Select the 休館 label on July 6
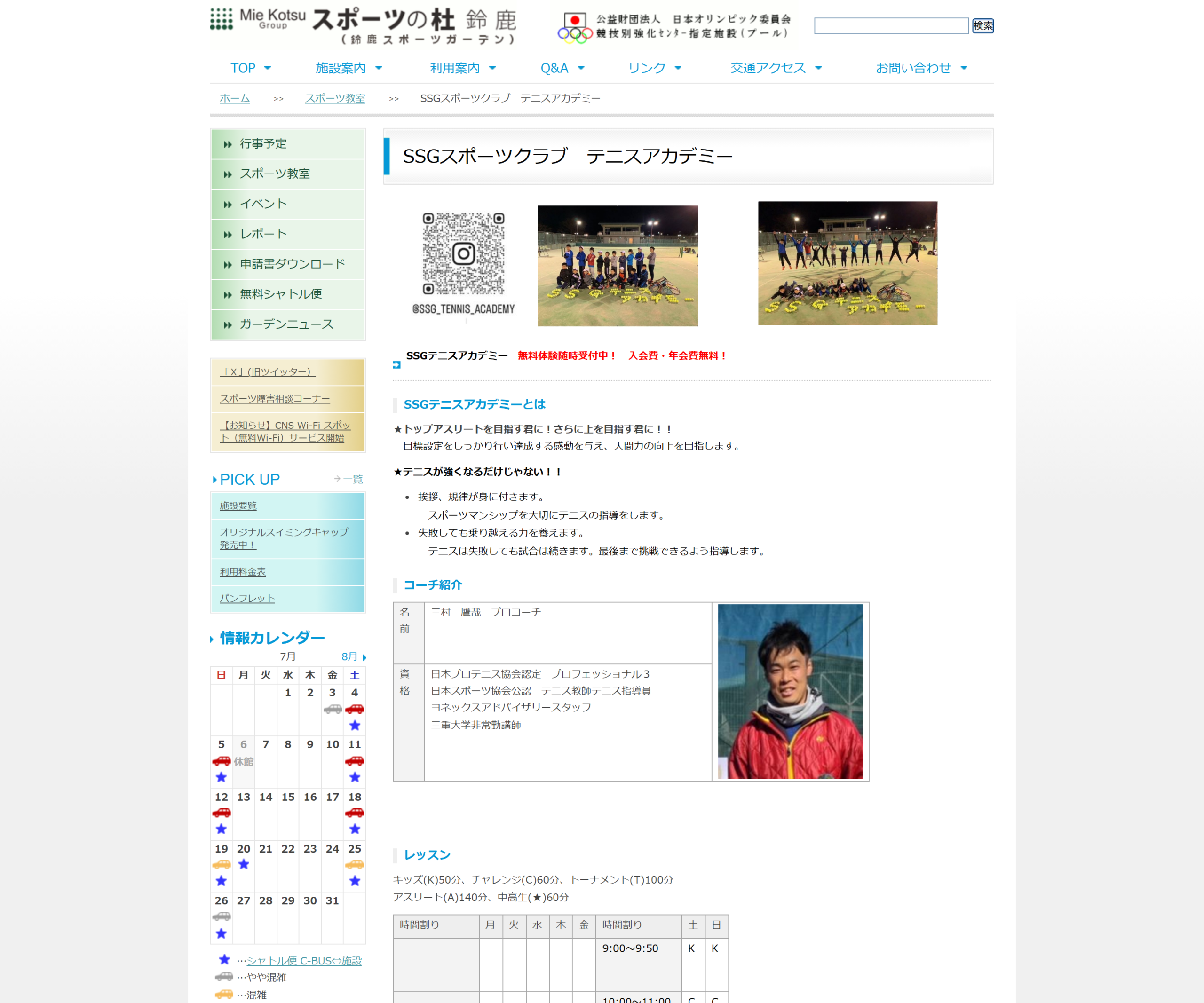The height and width of the screenshot is (1003, 1204). [244, 762]
